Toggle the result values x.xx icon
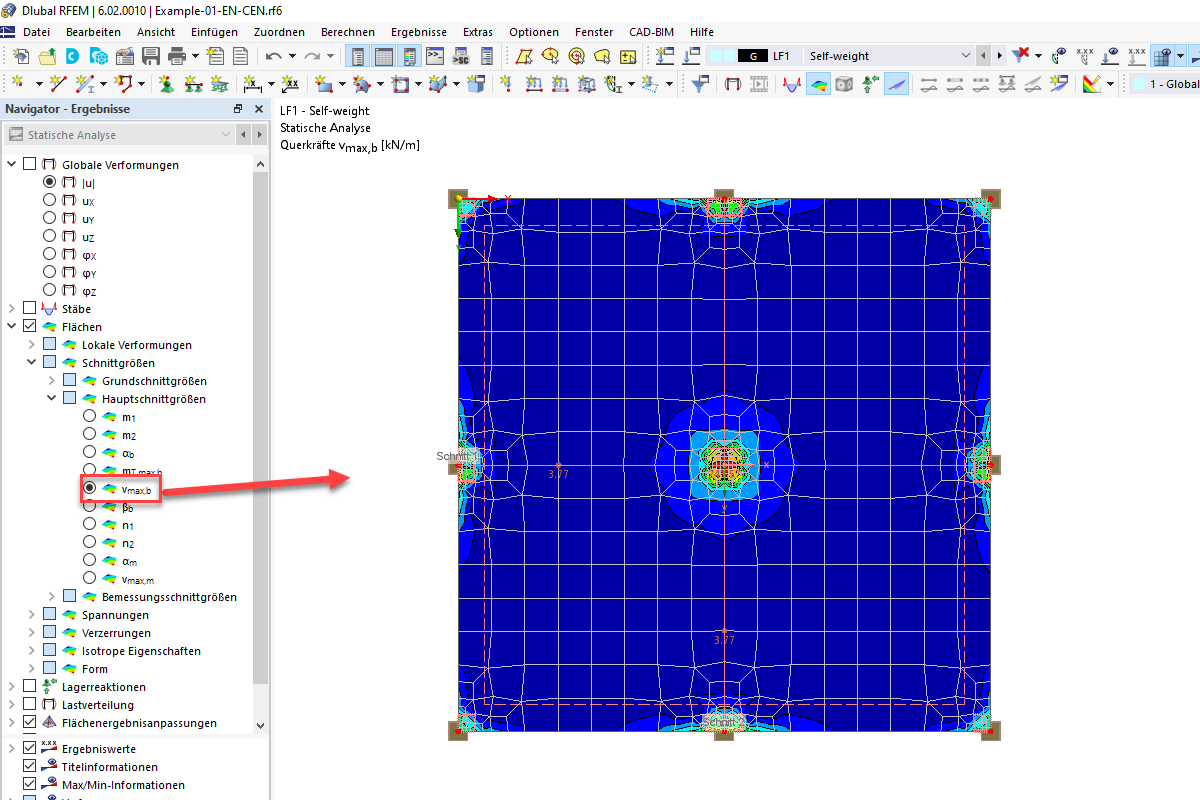Image resolution: width=1200 pixels, height=800 pixels. pyautogui.click(x=1084, y=56)
